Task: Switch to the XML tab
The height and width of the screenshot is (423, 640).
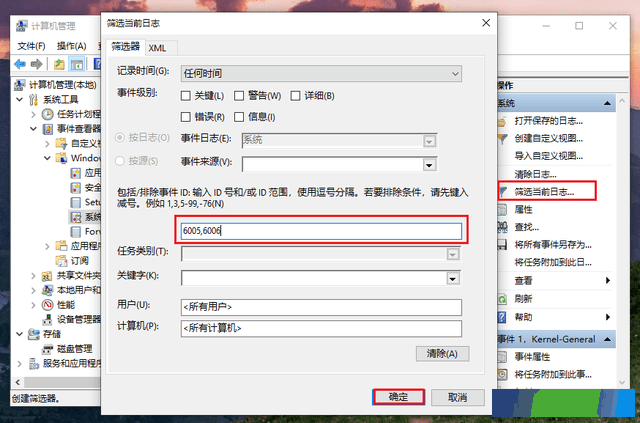Action: tap(158, 48)
